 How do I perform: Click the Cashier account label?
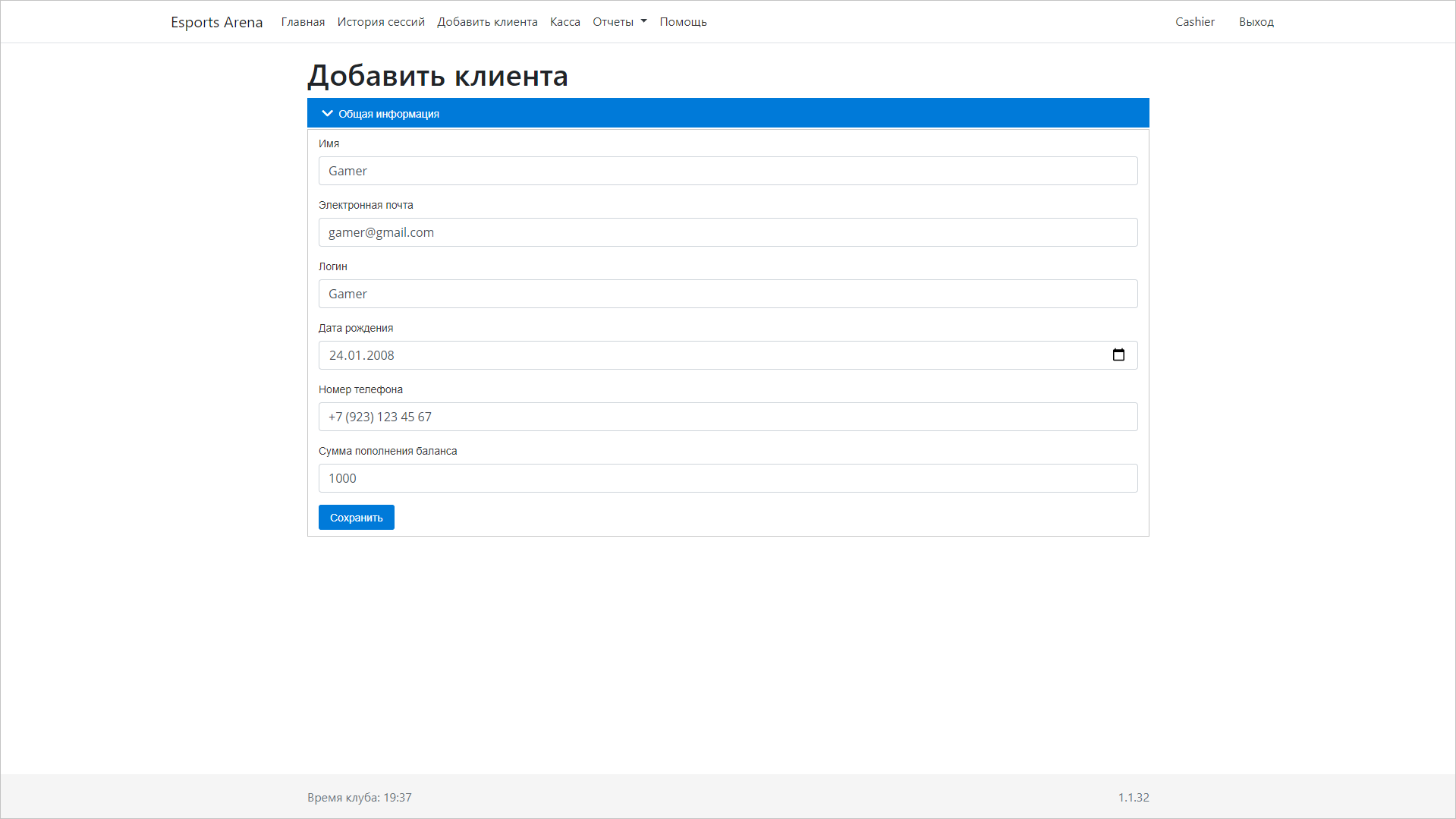[1194, 21]
